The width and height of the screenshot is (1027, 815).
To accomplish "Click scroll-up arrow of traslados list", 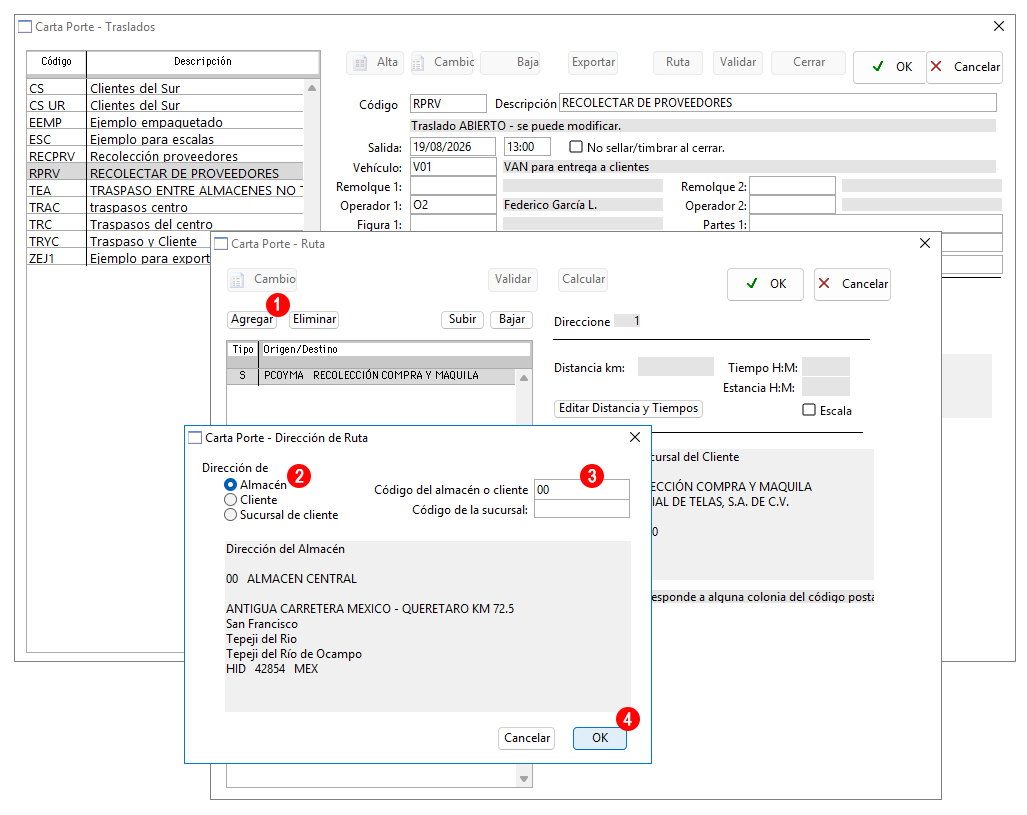I will (x=312, y=88).
